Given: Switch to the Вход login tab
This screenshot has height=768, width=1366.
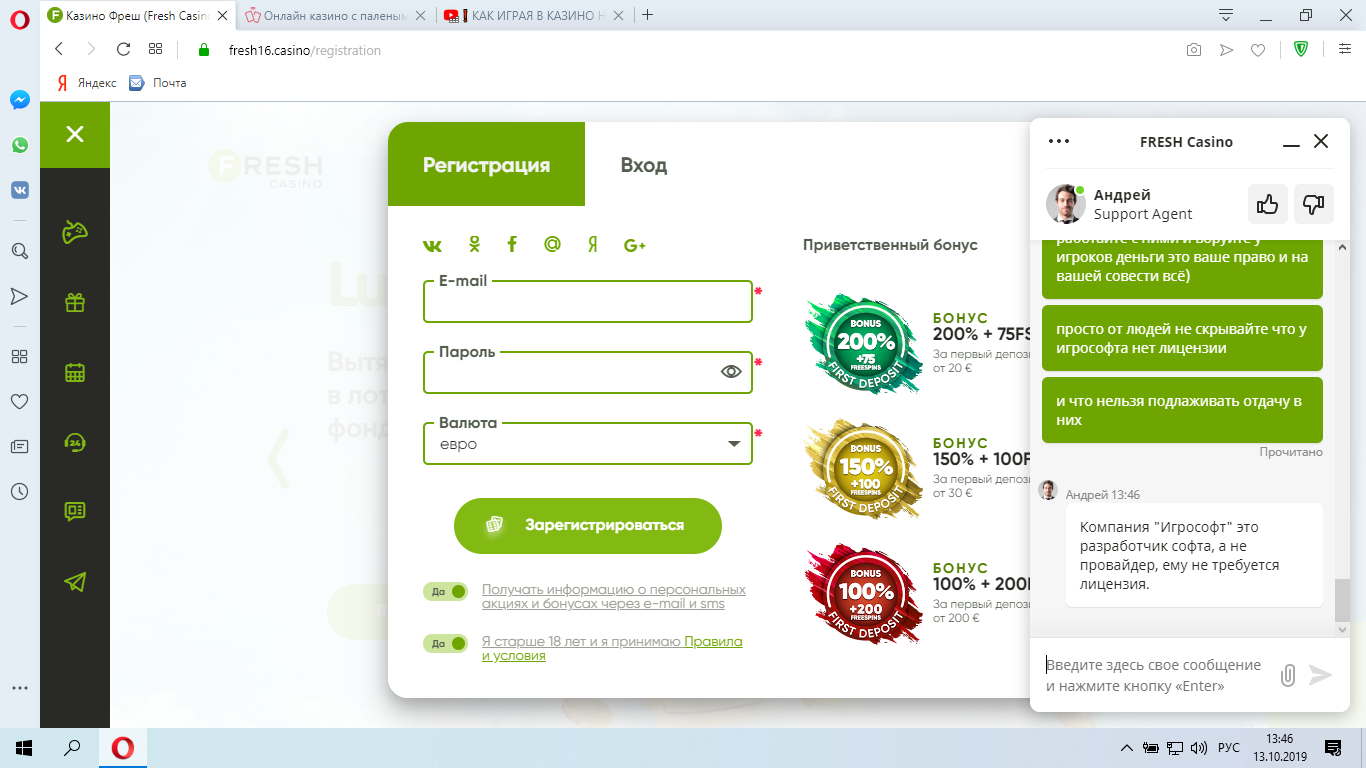Looking at the screenshot, I should click(x=643, y=165).
